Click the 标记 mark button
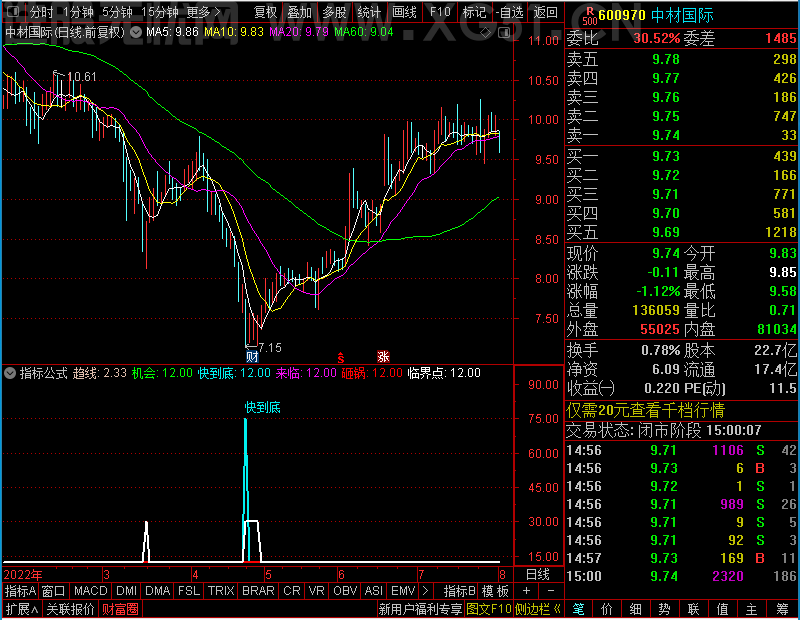 474,12
